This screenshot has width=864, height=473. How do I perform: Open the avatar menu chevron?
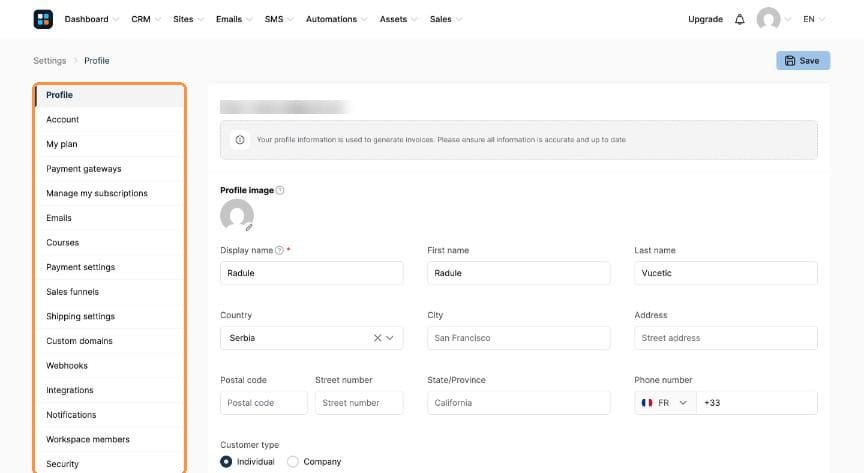(788, 19)
